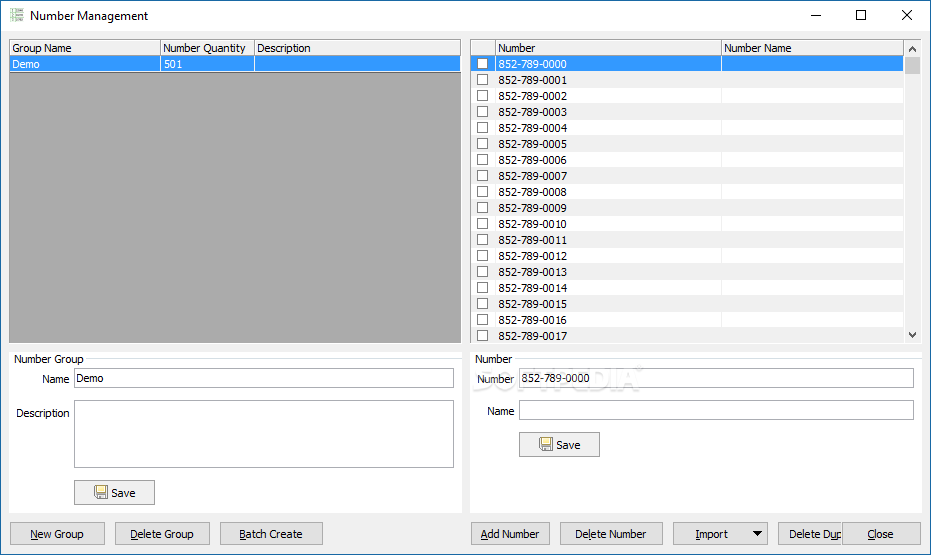Check the box for 852-789-0001
Viewport: 931px width, 555px height.
click(483, 80)
